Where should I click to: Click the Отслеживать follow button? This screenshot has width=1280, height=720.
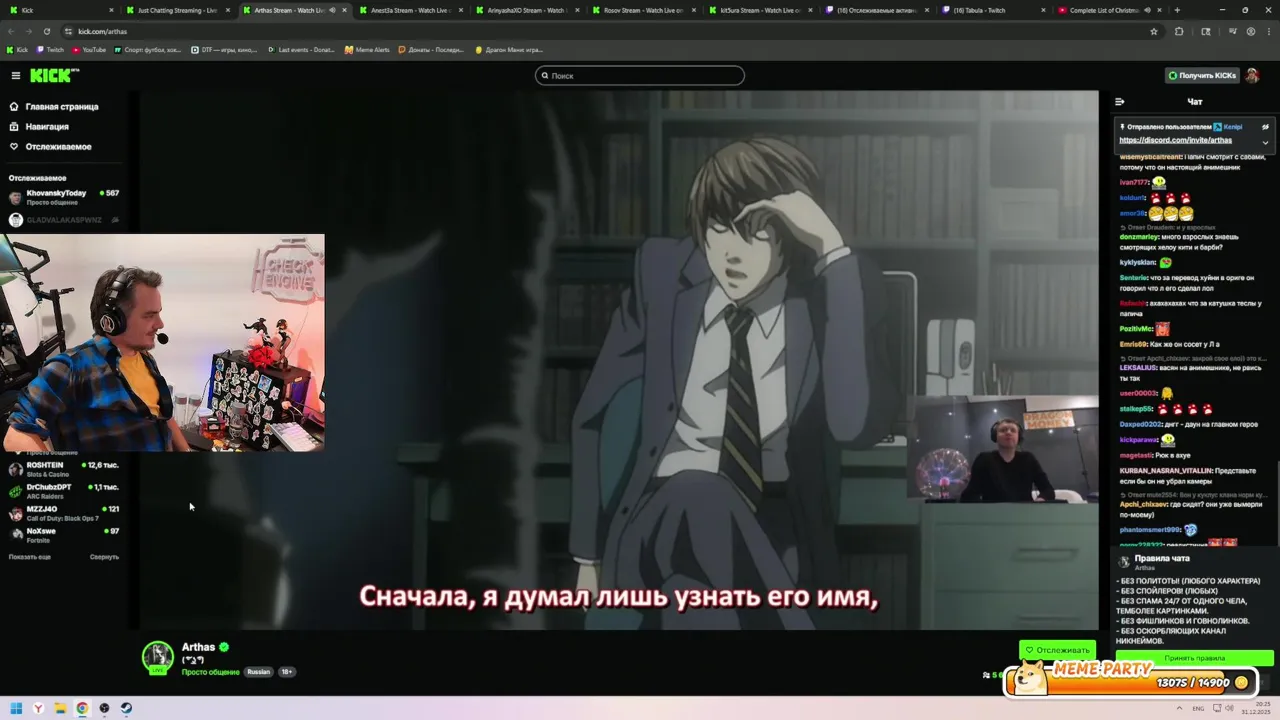click(x=1057, y=650)
